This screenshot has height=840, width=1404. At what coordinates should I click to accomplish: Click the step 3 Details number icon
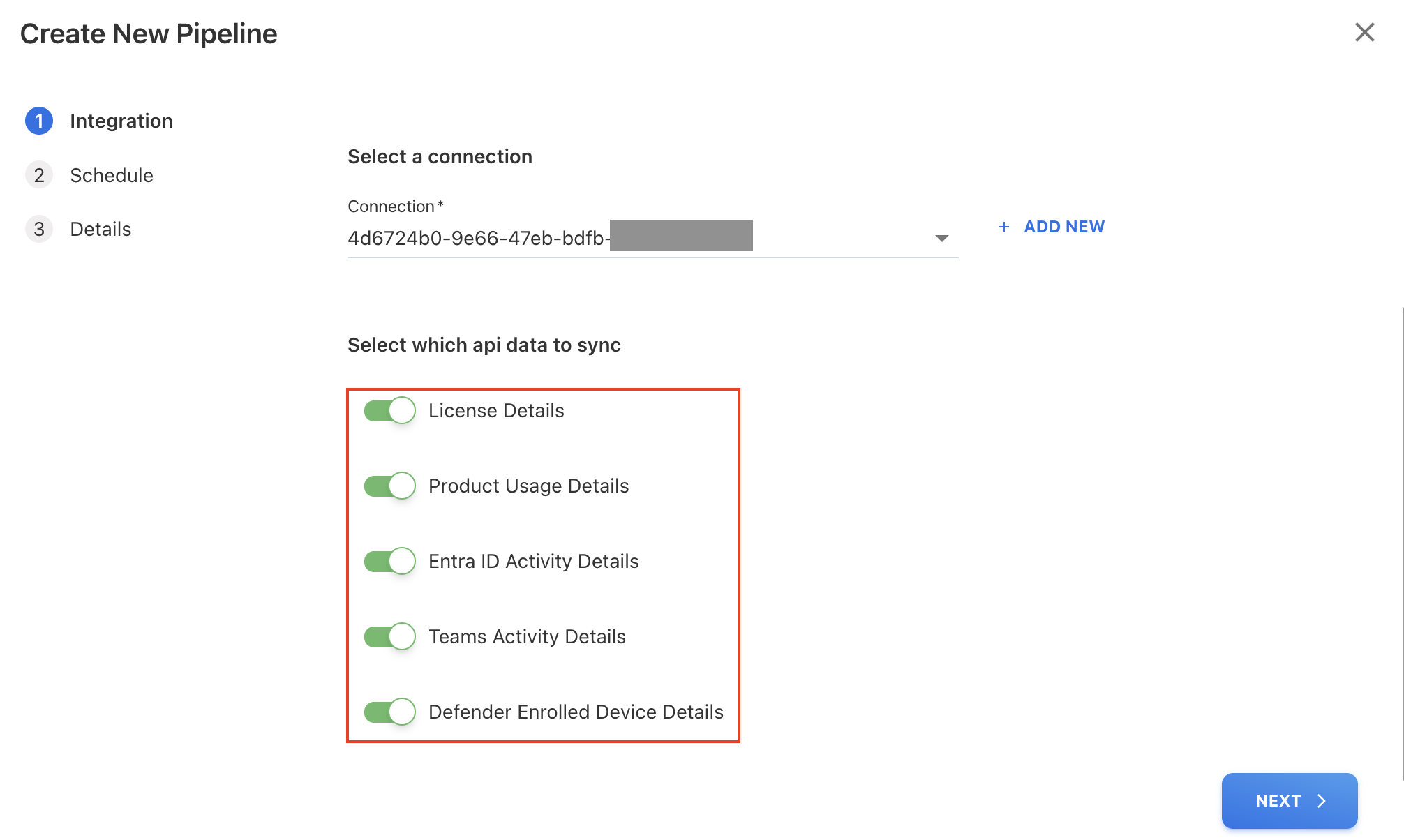pyautogui.click(x=39, y=229)
